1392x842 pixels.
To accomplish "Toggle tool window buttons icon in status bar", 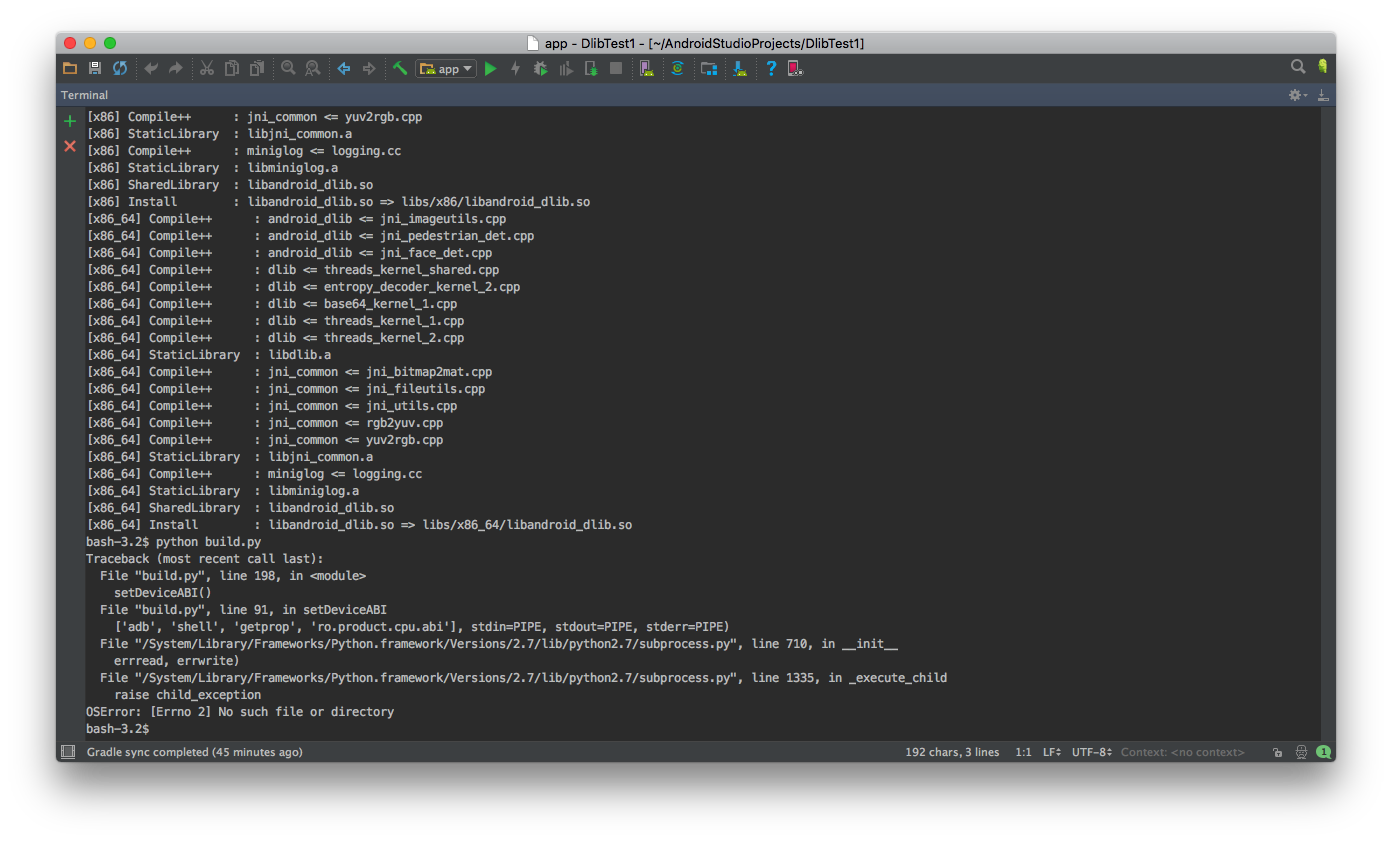I will (x=68, y=752).
